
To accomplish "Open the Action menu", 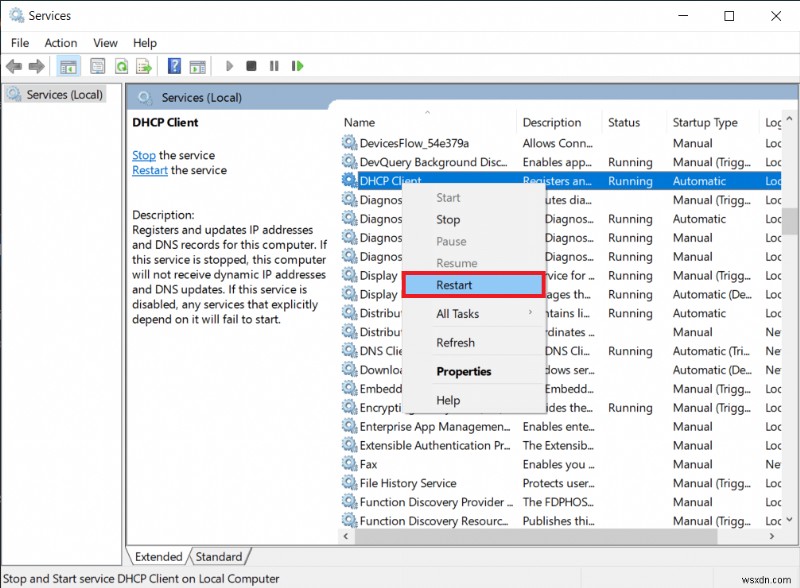I will [x=60, y=43].
